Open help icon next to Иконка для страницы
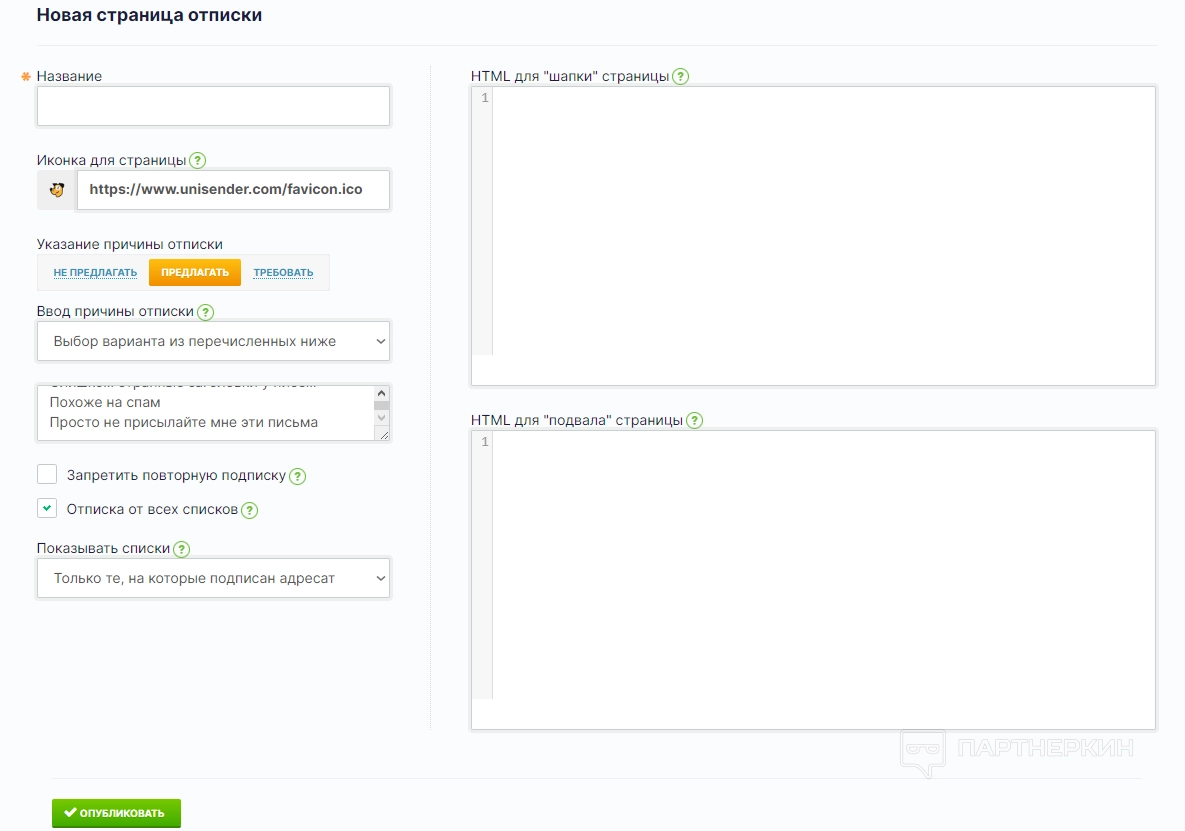Screen dimensions: 1185x831 coord(197,160)
